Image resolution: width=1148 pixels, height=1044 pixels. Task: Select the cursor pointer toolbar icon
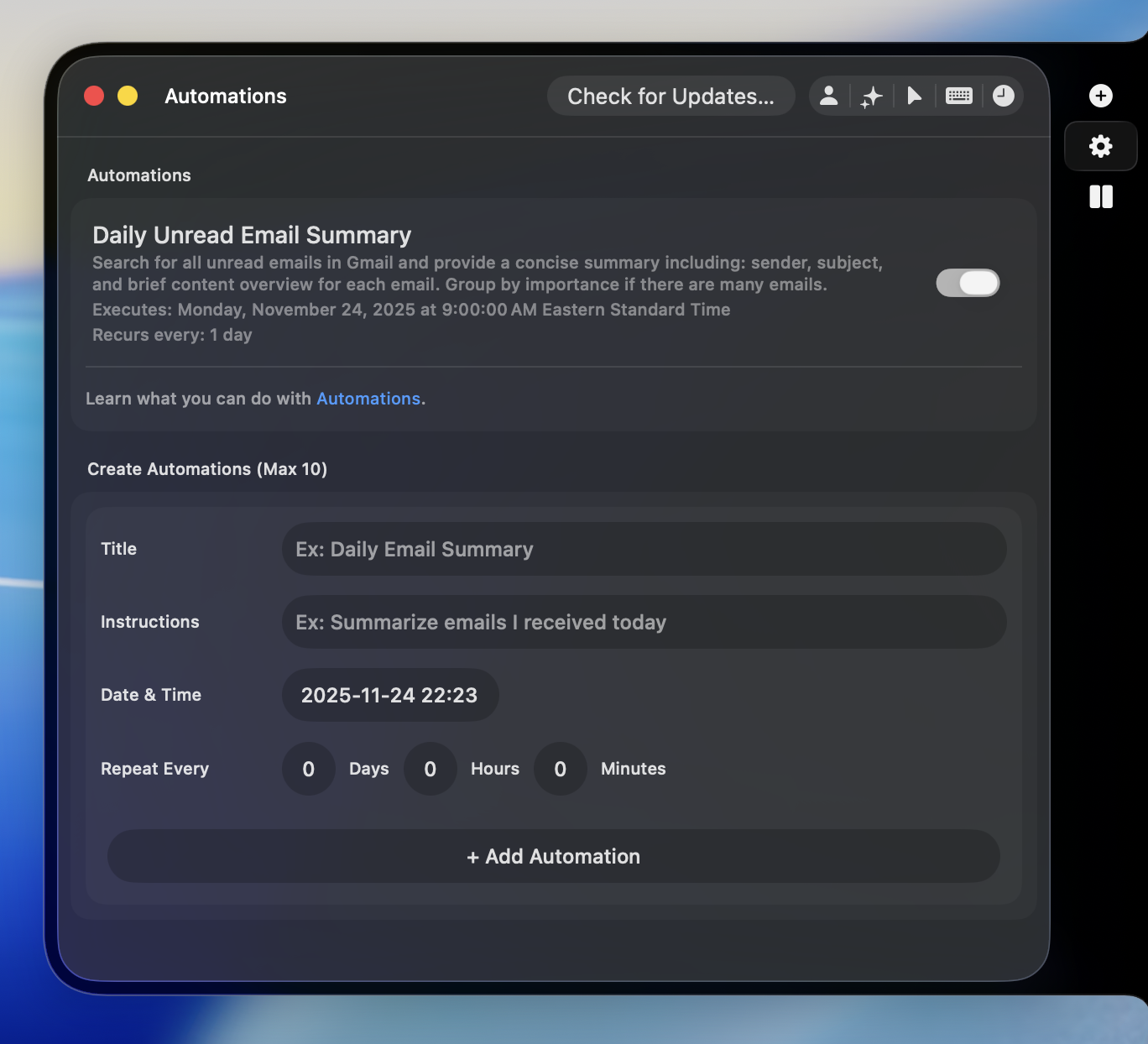[x=915, y=96]
